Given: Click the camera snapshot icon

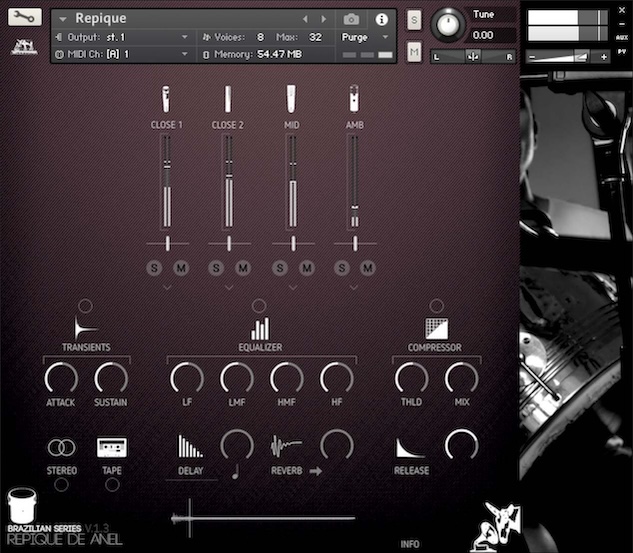Looking at the screenshot, I should click(352, 19).
